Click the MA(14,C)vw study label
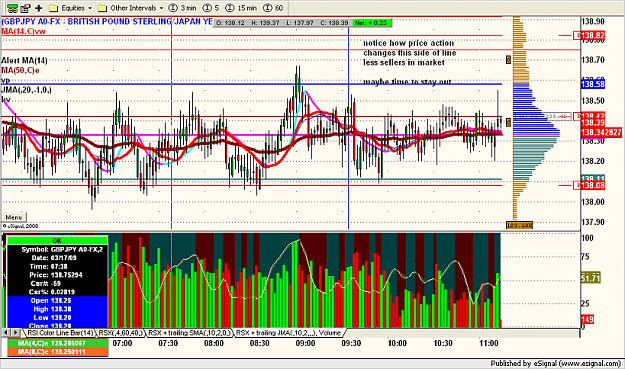625x369 pixels. pyautogui.click(x=23, y=31)
